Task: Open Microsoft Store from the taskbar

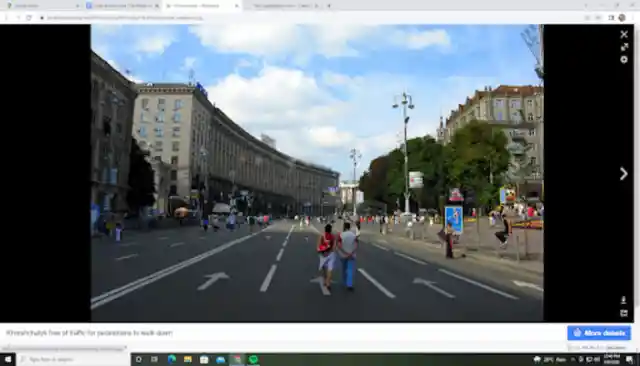Action: click(204, 359)
